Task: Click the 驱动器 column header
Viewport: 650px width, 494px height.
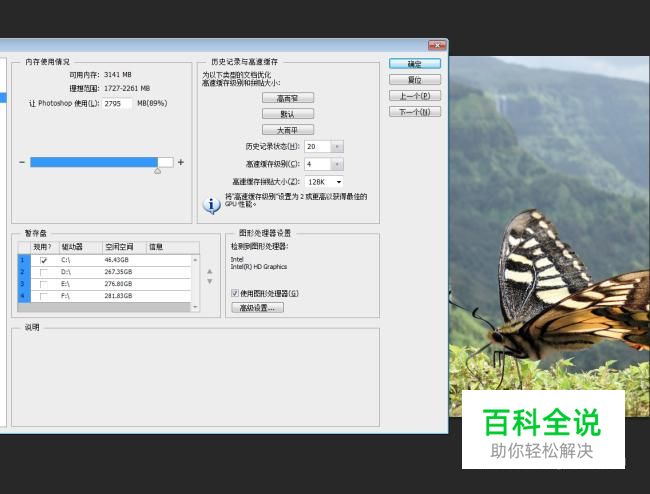Action: (81, 247)
